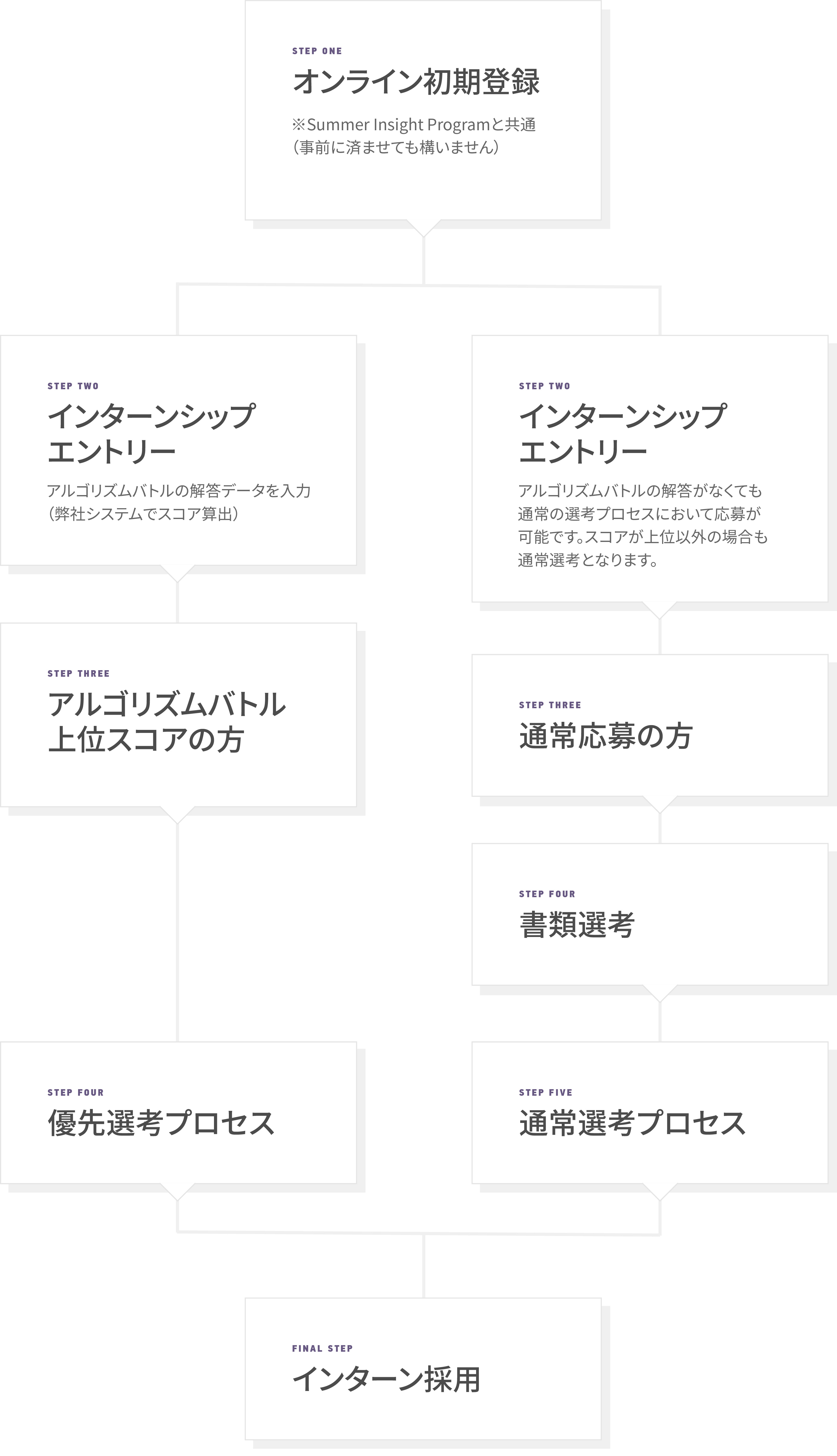Click the 'STEP FOUR' label above '書類選考'
This screenshot has width=837, height=1456.
point(547,894)
